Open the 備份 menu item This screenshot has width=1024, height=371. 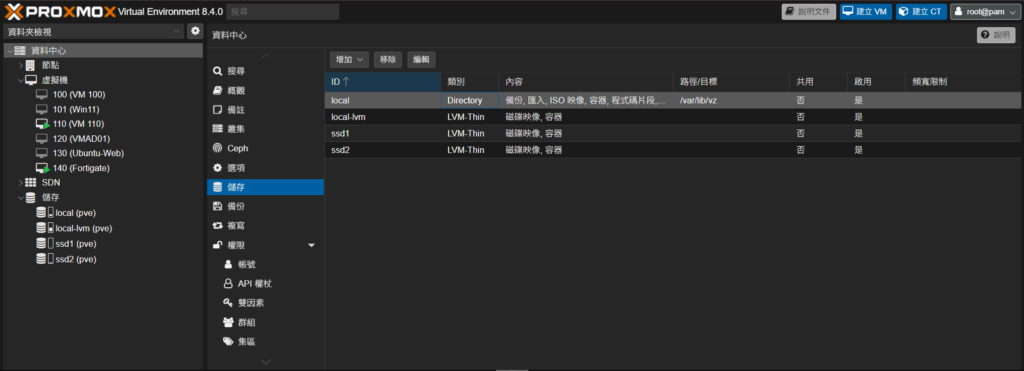pyautogui.click(x=265, y=206)
